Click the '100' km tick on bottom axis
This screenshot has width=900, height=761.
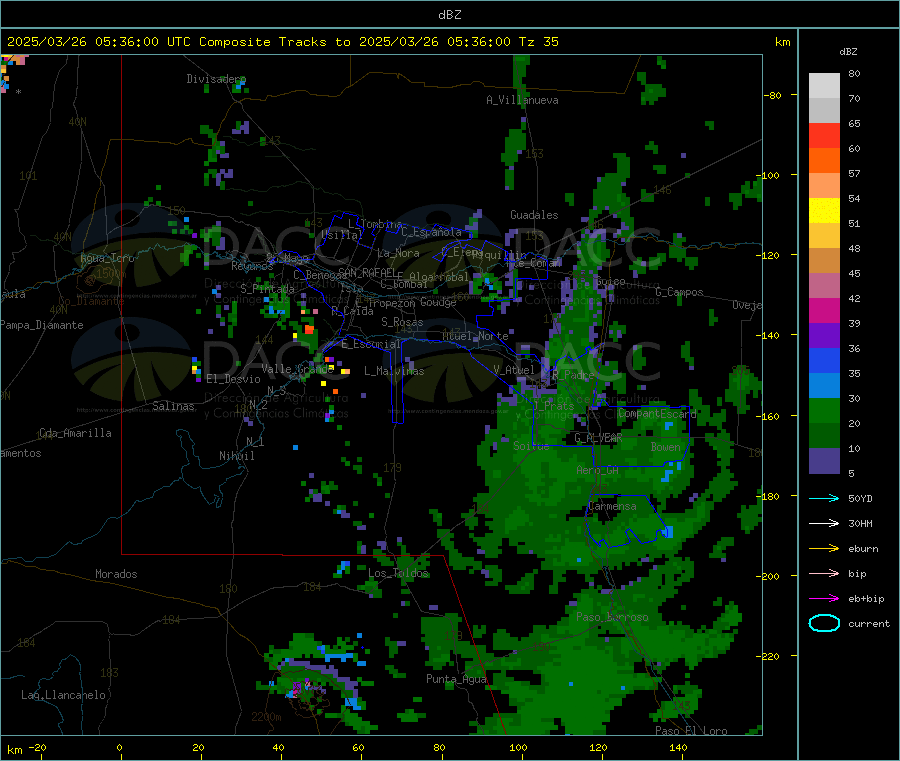tap(518, 747)
